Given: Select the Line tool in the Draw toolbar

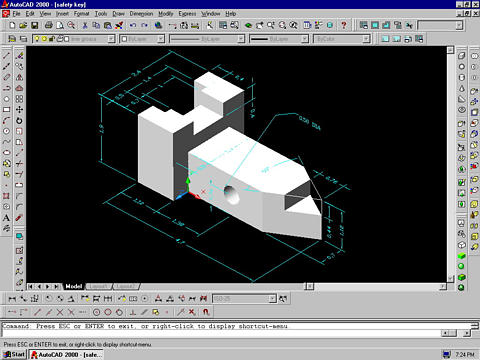Looking at the screenshot, I should tap(6, 55).
